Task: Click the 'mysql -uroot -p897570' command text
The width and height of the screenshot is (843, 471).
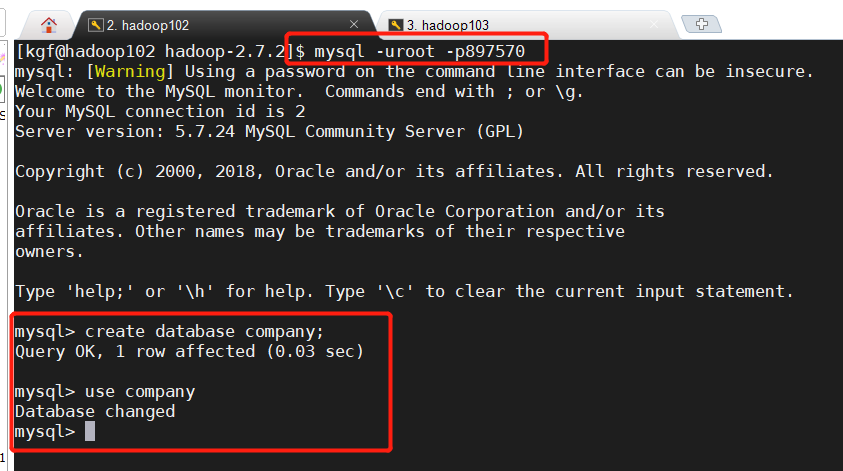Action: [419, 52]
